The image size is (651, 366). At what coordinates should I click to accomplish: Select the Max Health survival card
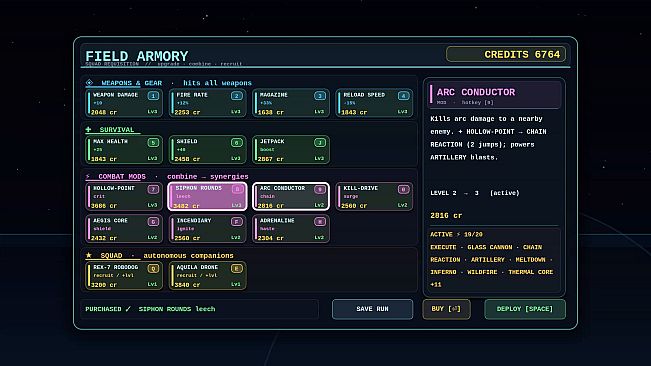[124, 149]
